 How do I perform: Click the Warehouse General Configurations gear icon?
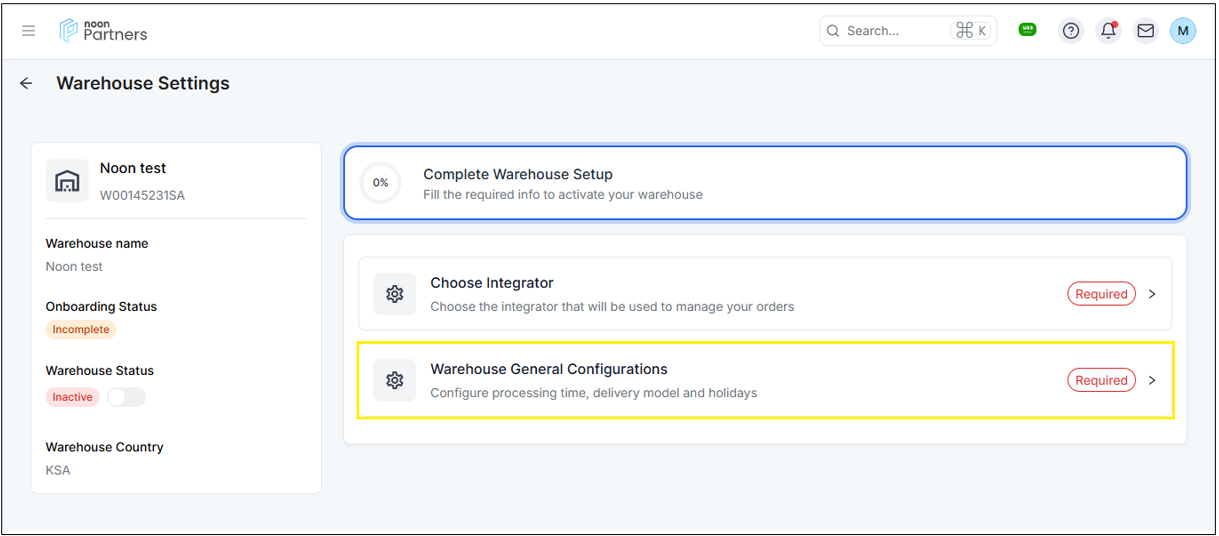click(394, 380)
